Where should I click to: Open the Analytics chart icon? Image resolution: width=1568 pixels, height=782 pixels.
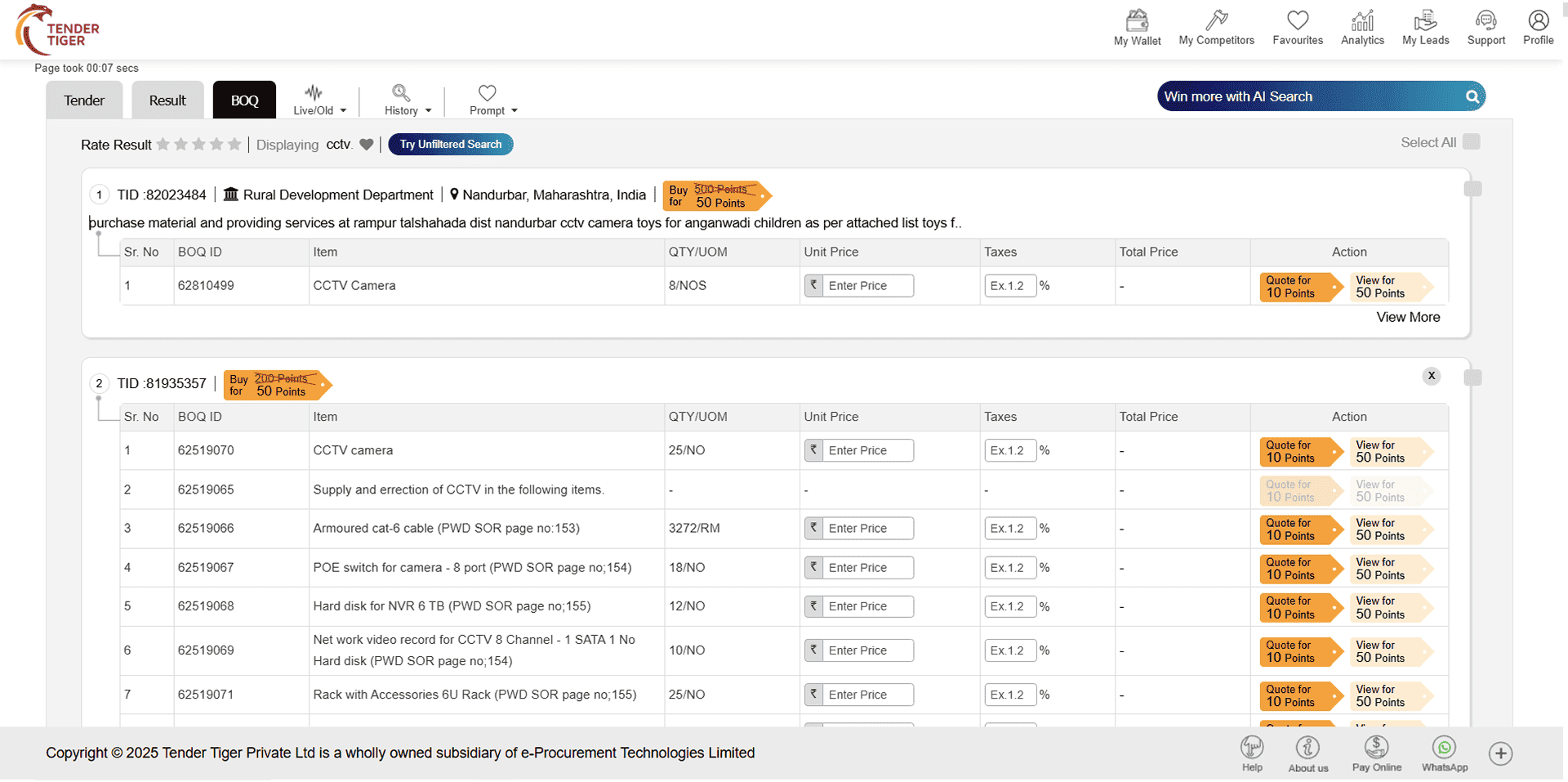coord(1362,21)
